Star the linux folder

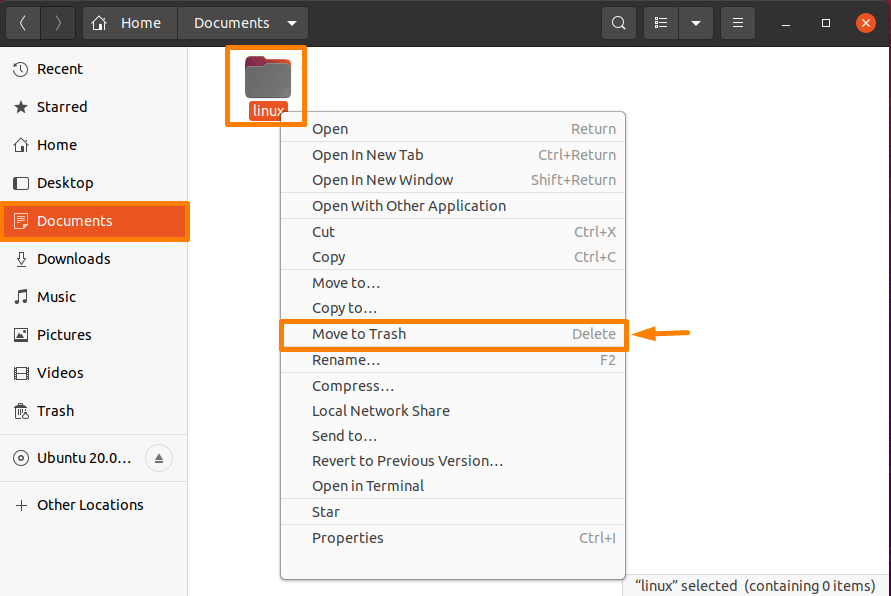(324, 511)
